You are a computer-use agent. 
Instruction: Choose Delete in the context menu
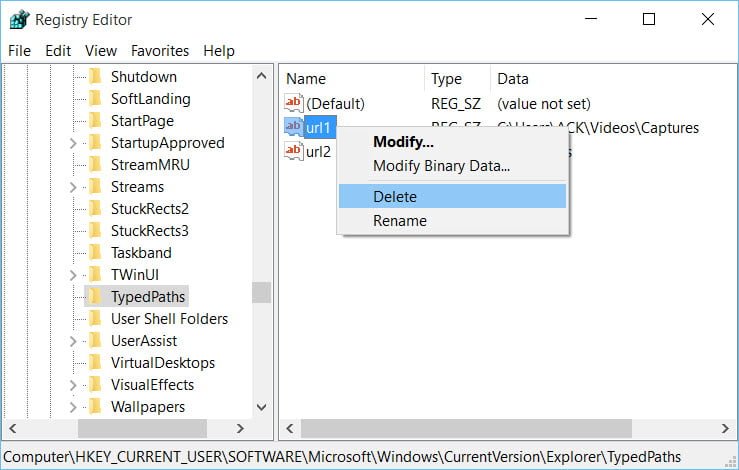click(x=452, y=196)
